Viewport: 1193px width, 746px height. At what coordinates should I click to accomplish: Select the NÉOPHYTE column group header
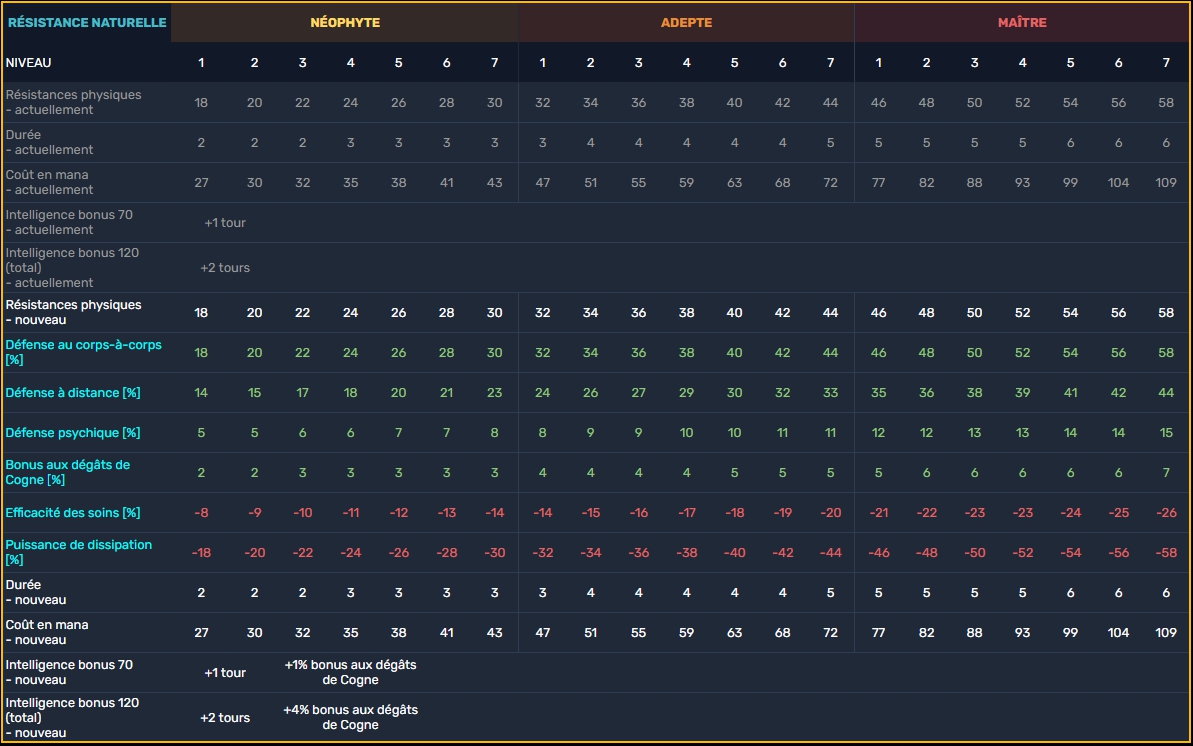pos(345,23)
